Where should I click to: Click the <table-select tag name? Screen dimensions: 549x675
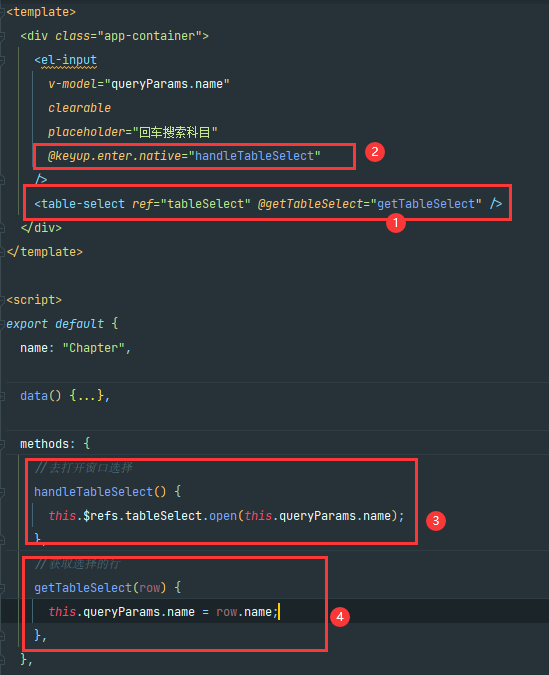pos(83,204)
